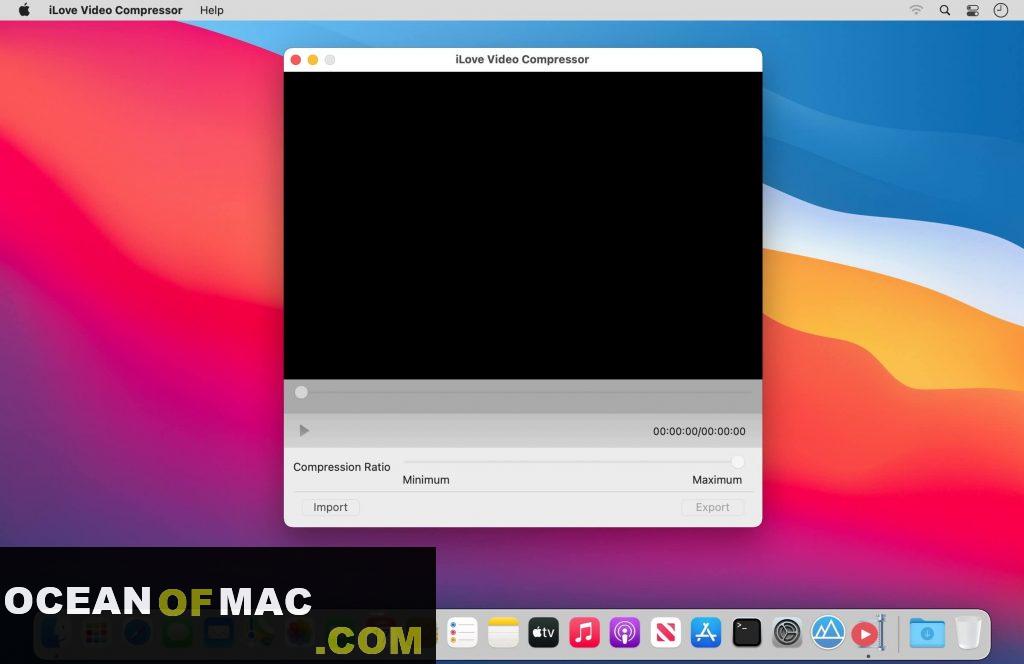This screenshot has width=1024, height=664.
Task: Click iLove Video Compressor dock icon
Action: tap(865, 633)
